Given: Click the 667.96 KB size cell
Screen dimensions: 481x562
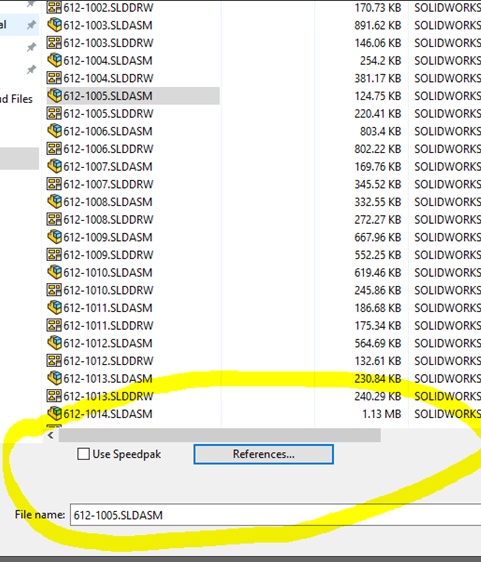Looking at the screenshot, I should pyautogui.click(x=378, y=237).
